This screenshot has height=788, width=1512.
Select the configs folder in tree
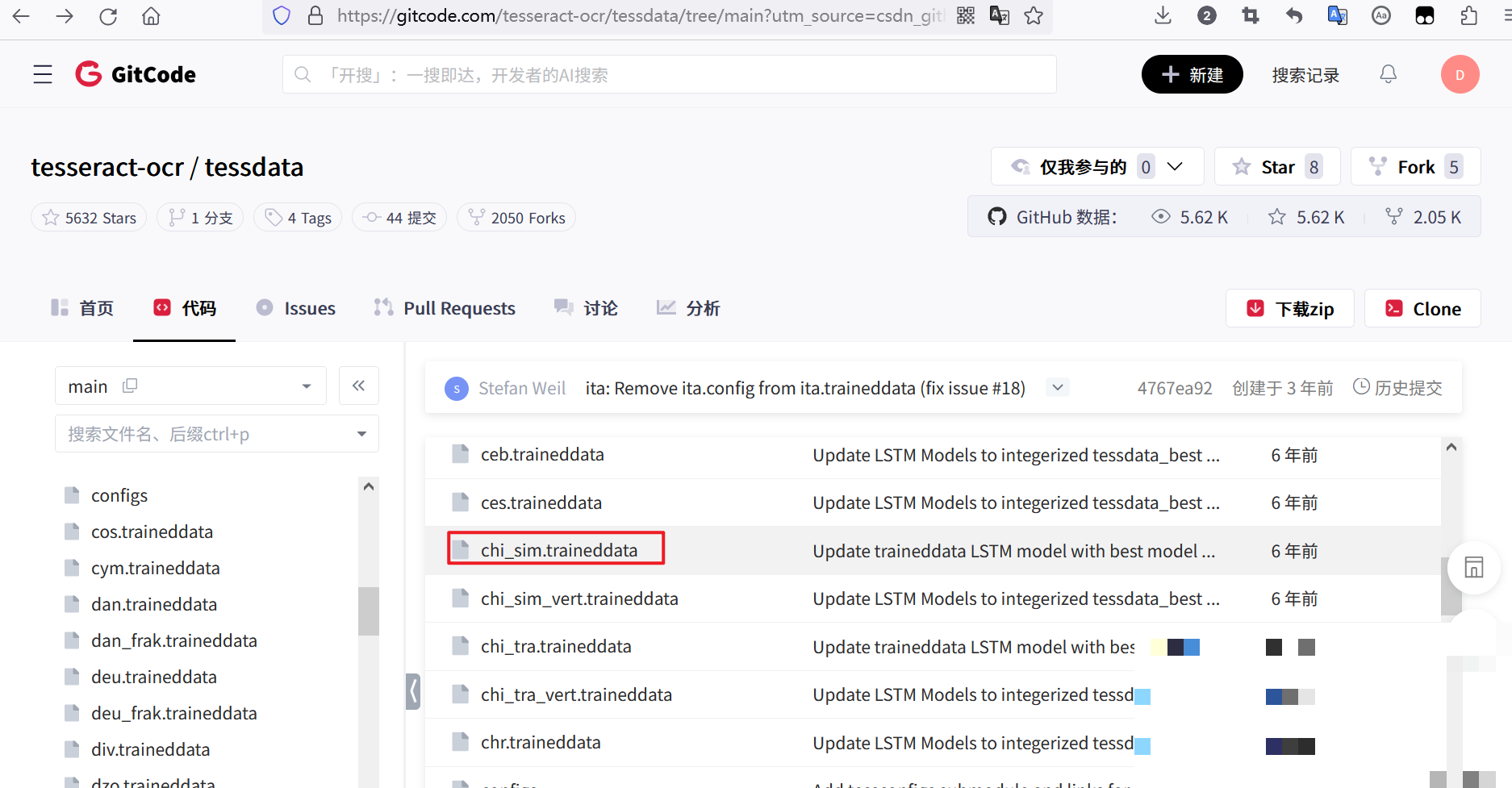coord(119,495)
